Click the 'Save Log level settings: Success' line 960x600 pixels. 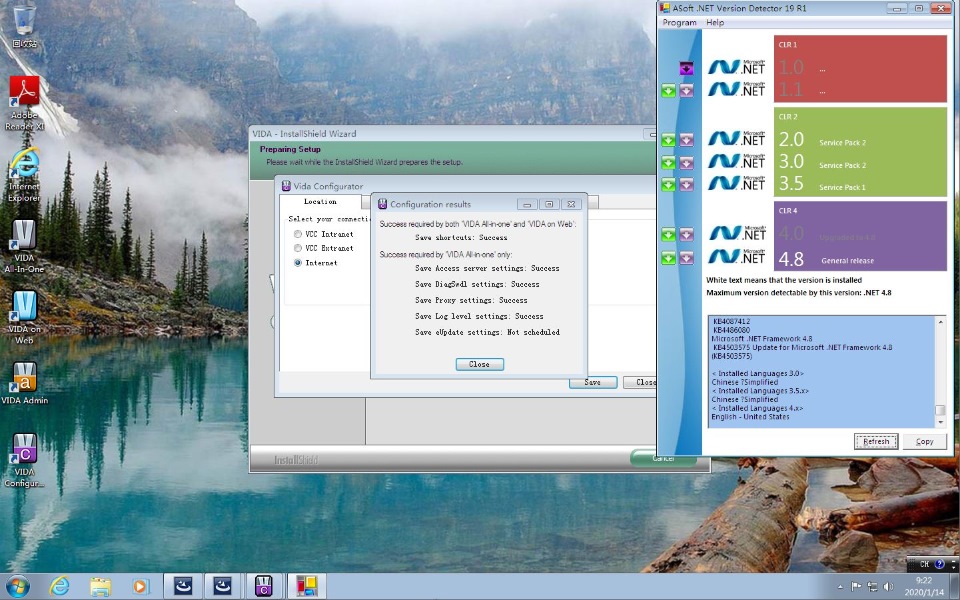click(479, 316)
